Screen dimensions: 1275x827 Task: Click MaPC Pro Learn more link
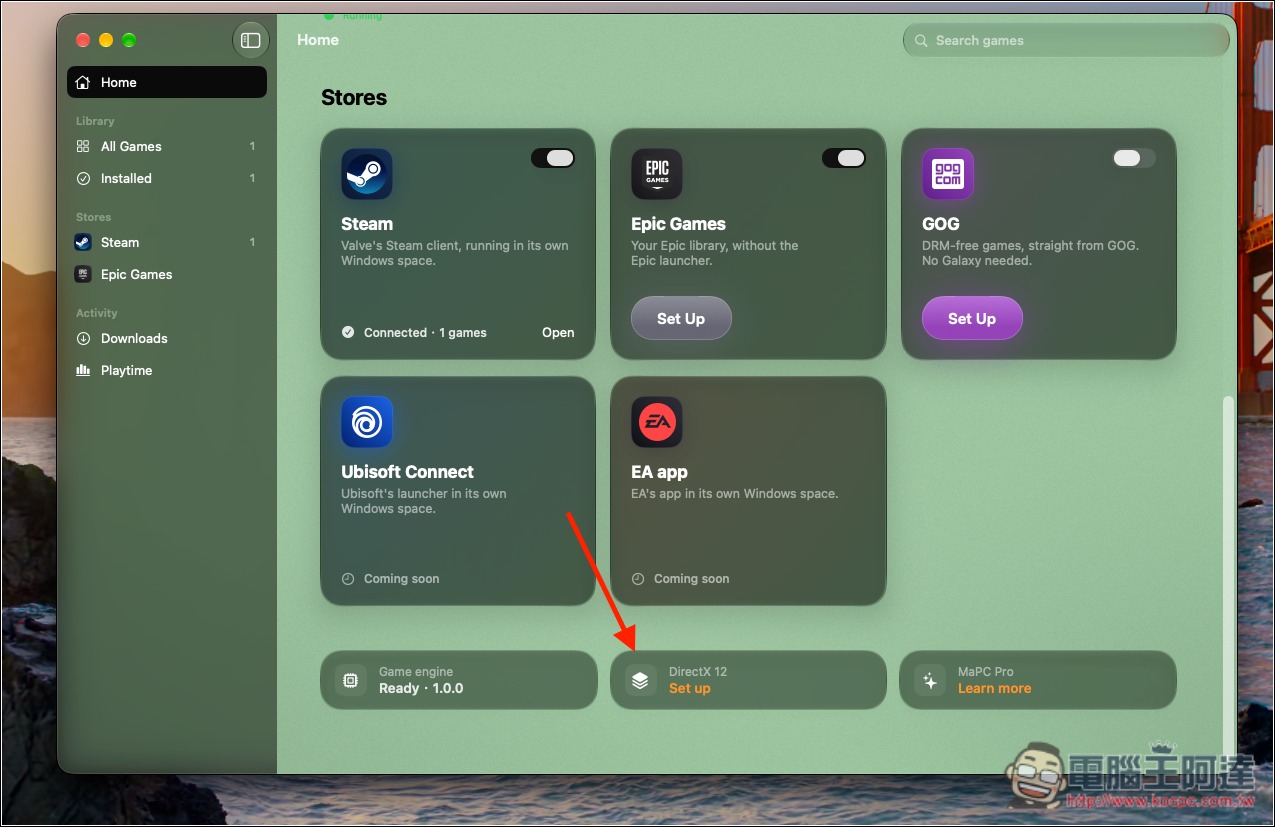click(994, 689)
